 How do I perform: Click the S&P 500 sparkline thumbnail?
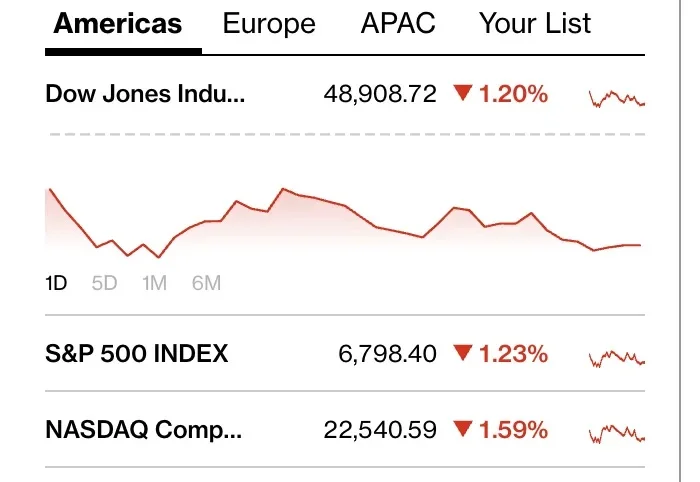pyautogui.click(x=617, y=357)
